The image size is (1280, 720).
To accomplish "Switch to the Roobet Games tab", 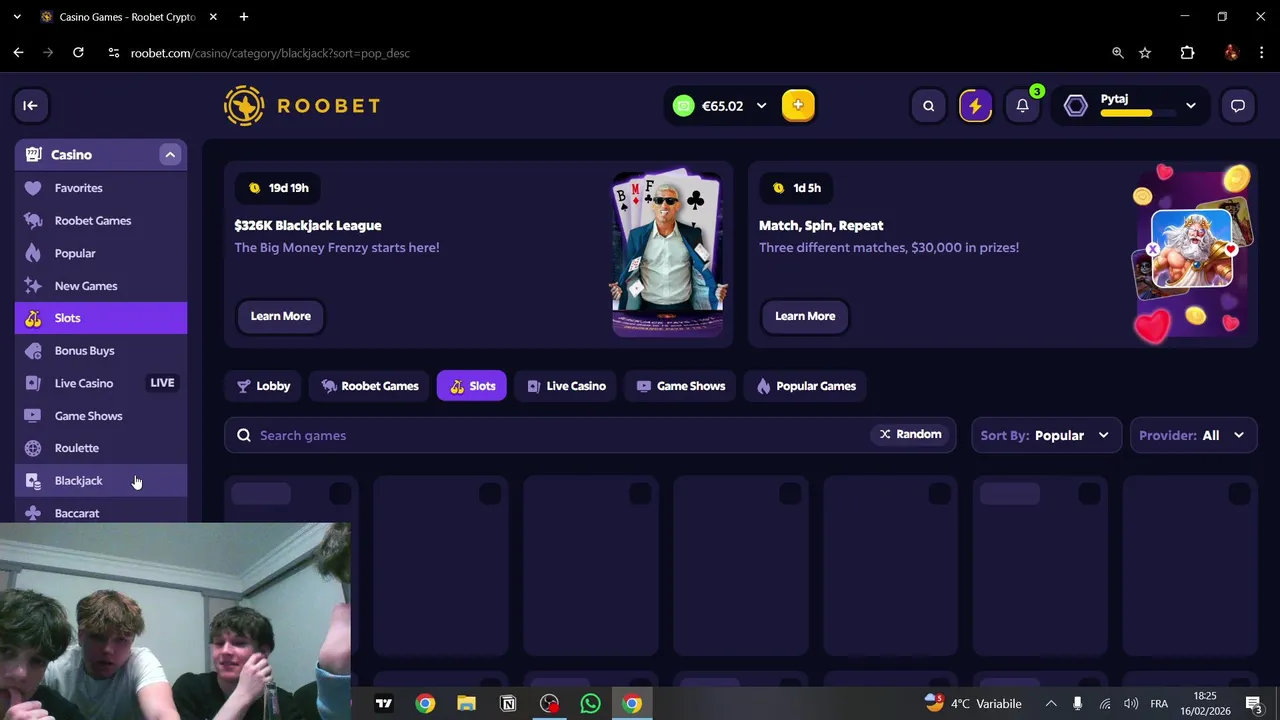I will tap(369, 386).
